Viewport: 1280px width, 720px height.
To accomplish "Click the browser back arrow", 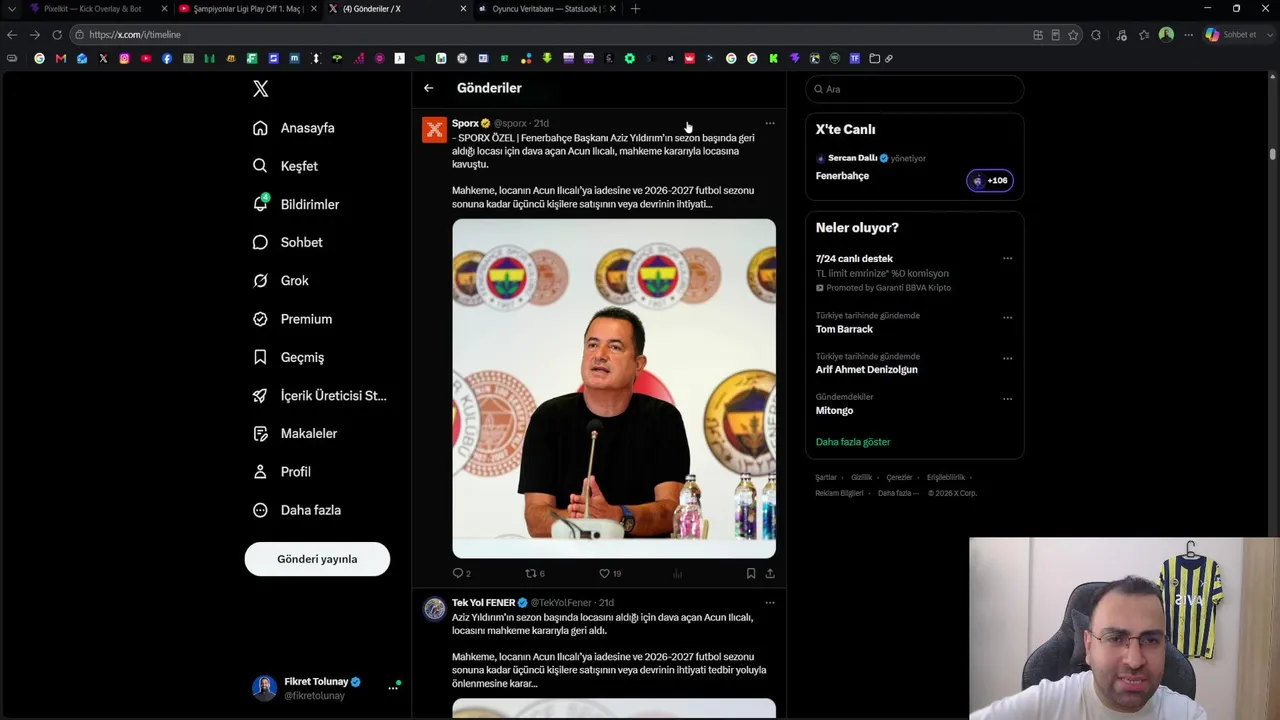I will pyautogui.click(x=12, y=35).
